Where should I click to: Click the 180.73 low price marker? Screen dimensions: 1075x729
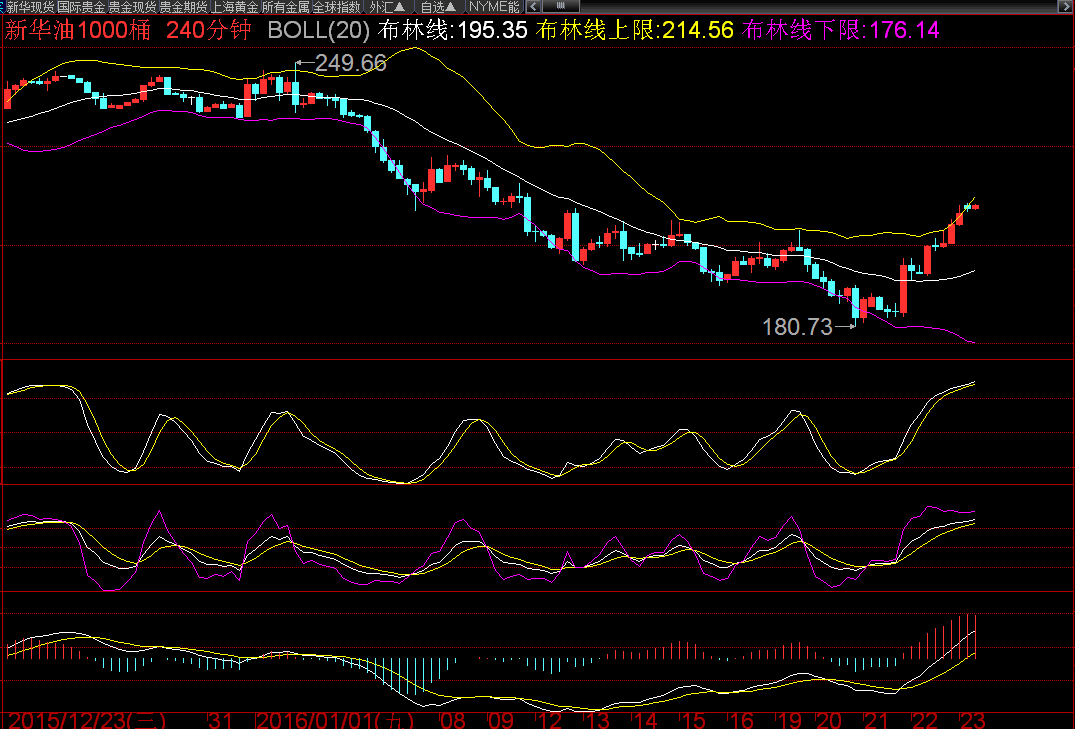(797, 327)
